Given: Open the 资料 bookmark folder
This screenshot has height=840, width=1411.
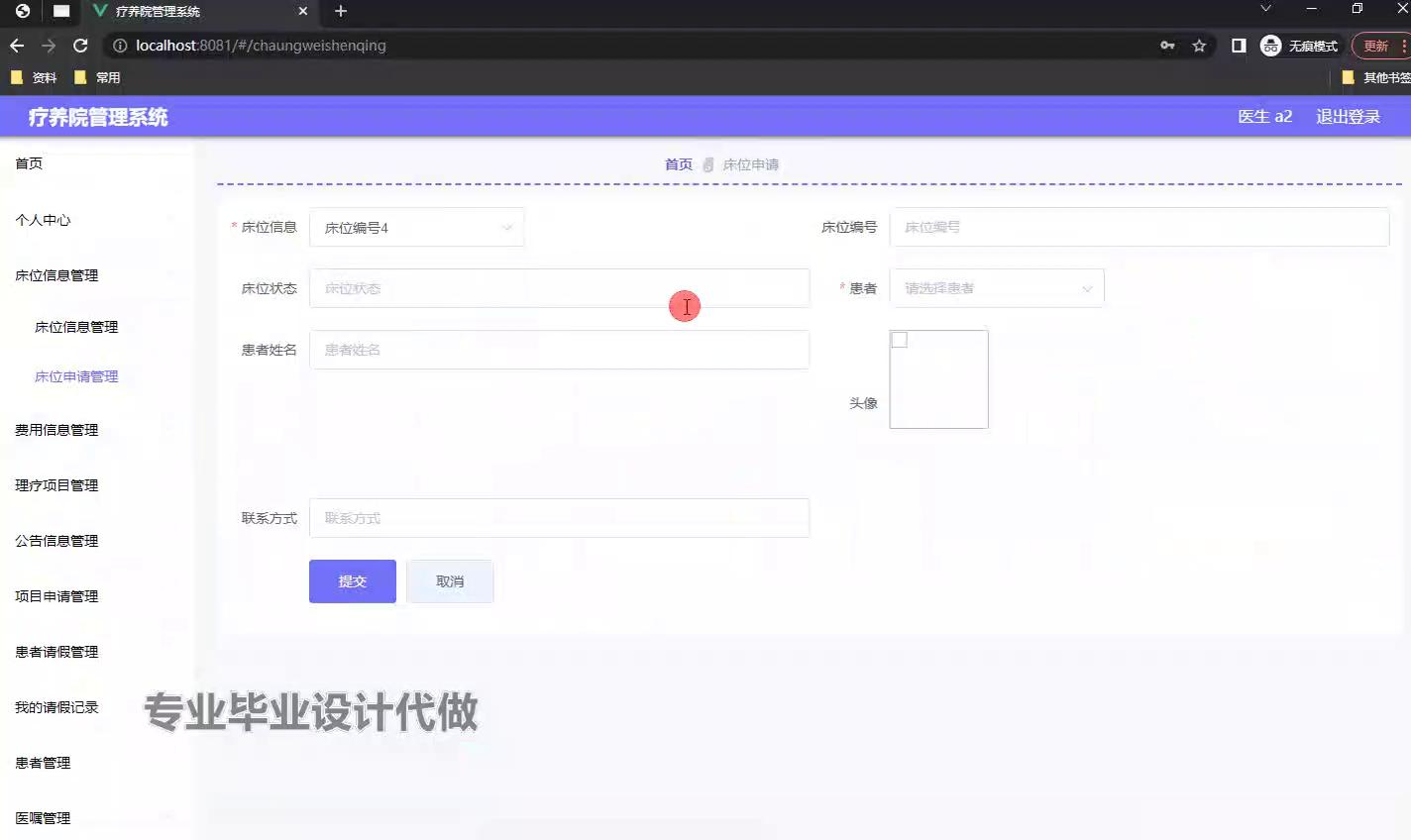Looking at the screenshot, I should click(34, 77).
